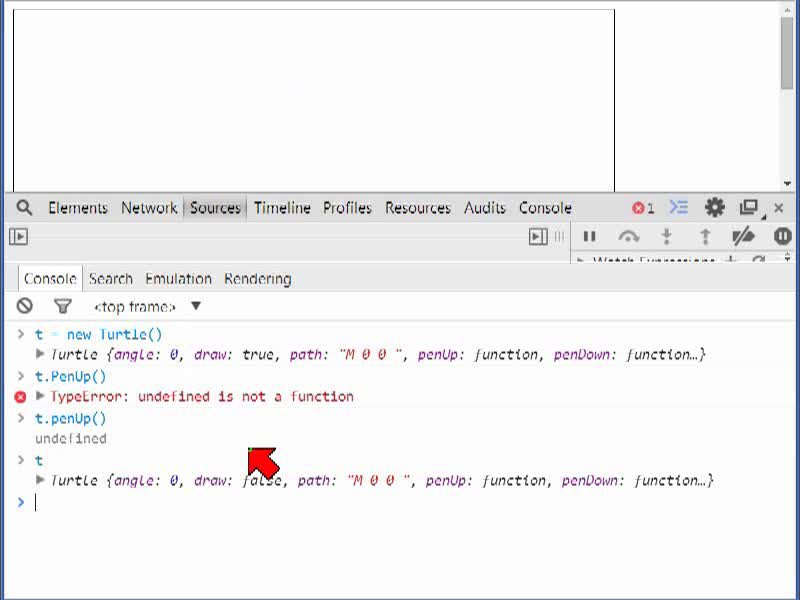Viewport: 800px width, 600px height.
Task: Click the Sources sidebar scroll arrow at right
Action: 787,259
